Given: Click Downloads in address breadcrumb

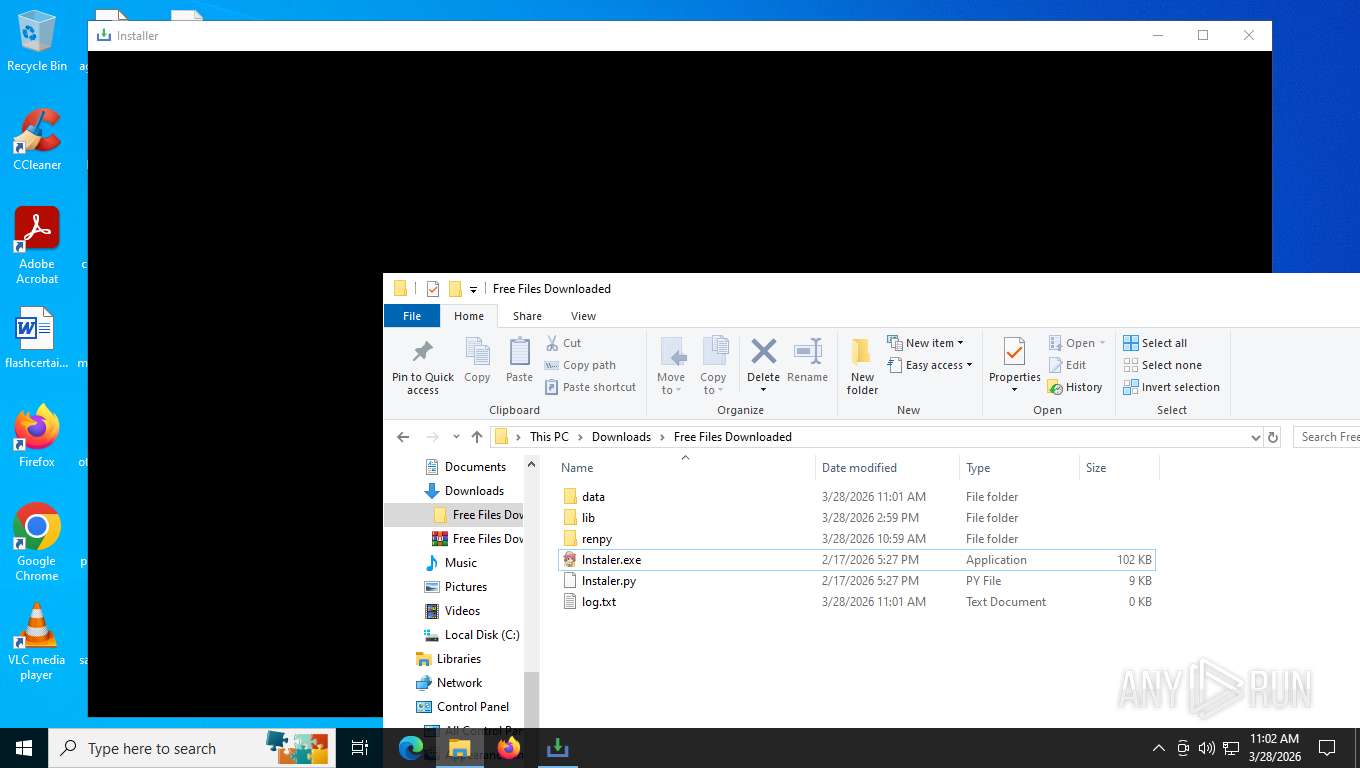Looking at the screenshot, I should coord(621,437).
